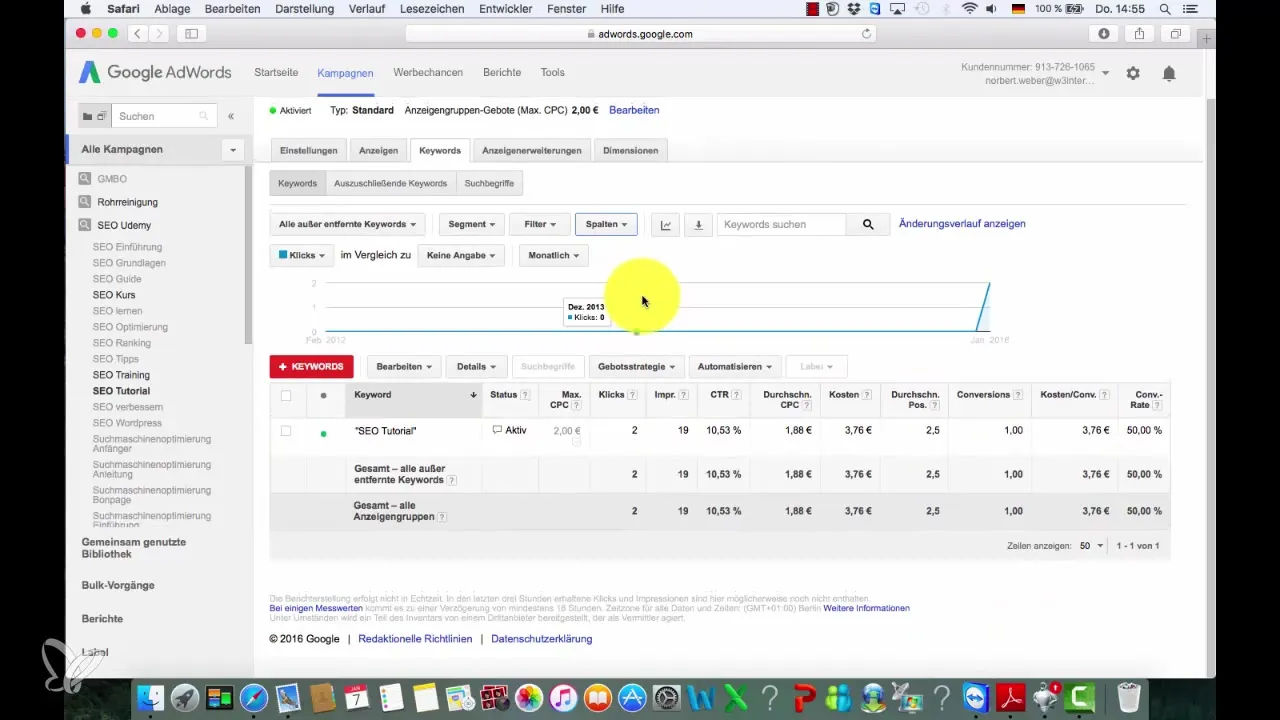Image resolution: width=1280 pixels, height=720 pixels.
Task: Open the Monatlich interval dropdown
Action: [x=553, y=255]
